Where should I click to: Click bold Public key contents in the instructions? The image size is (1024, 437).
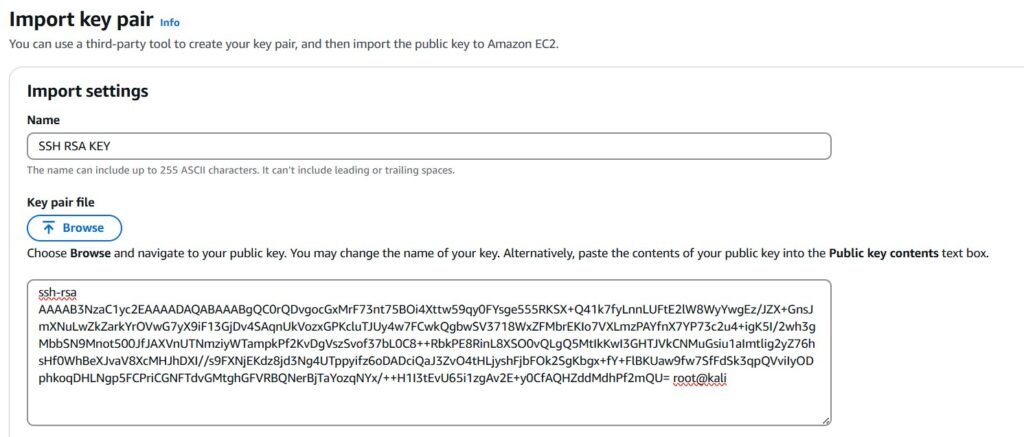883,254
